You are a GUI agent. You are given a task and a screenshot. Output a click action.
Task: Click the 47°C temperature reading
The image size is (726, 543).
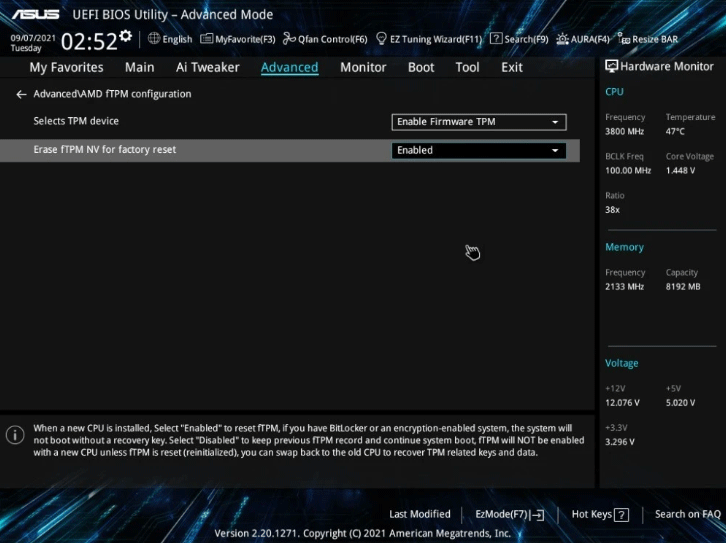(675, 131)
